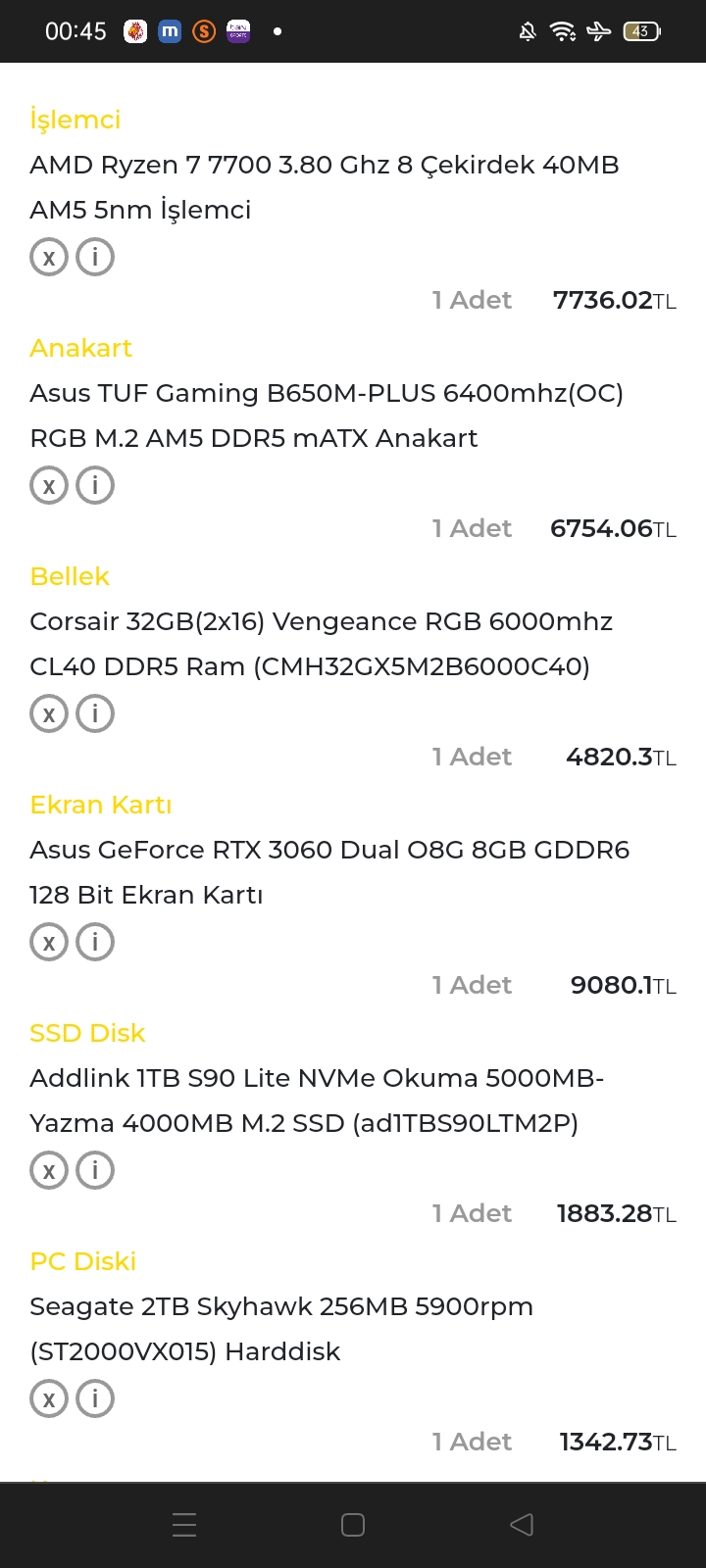Show info for the AMD Ryzen processor
Screen dimensions: 706x1568
[95, 258]
